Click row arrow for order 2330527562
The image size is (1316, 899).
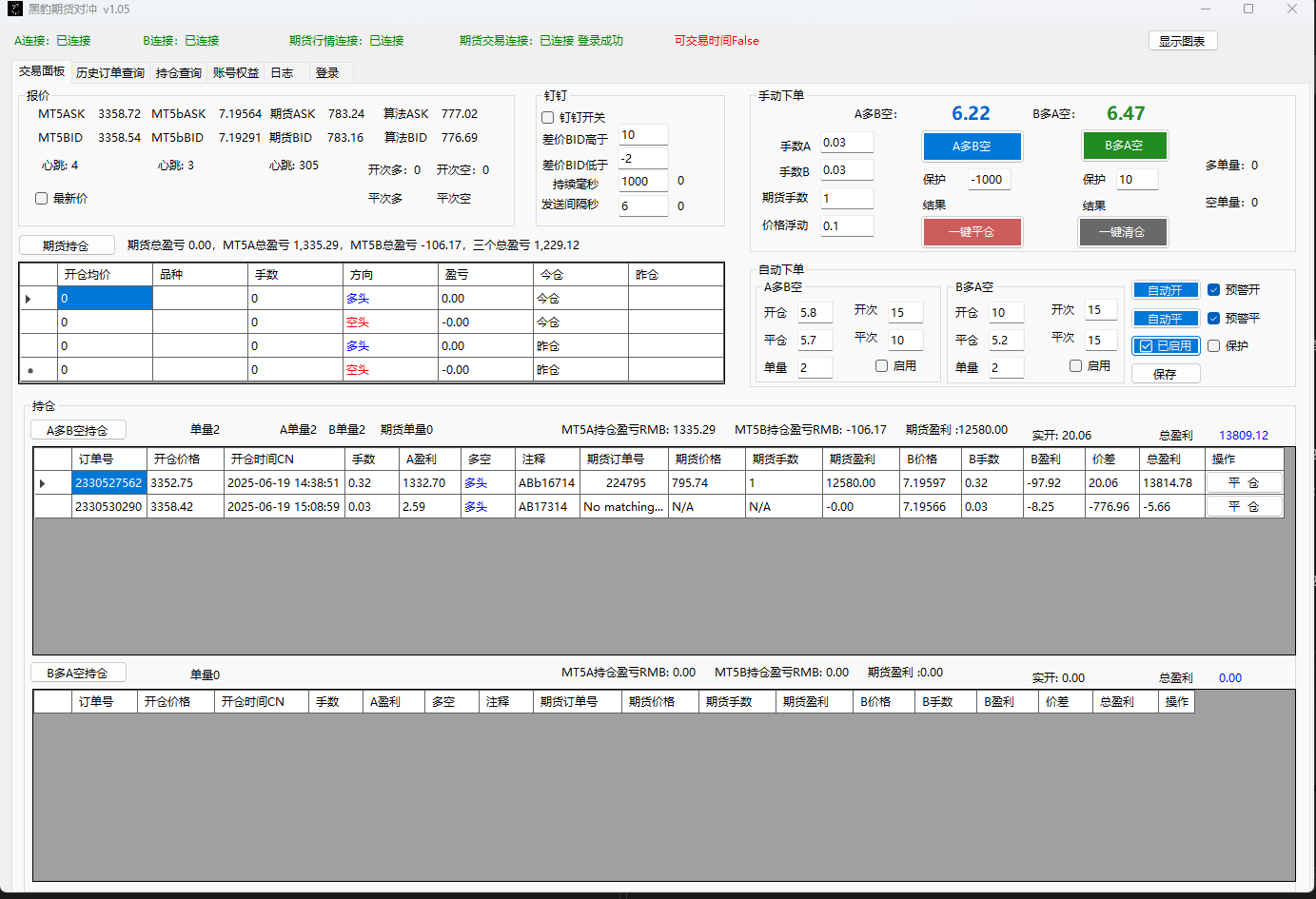[43, 483]
